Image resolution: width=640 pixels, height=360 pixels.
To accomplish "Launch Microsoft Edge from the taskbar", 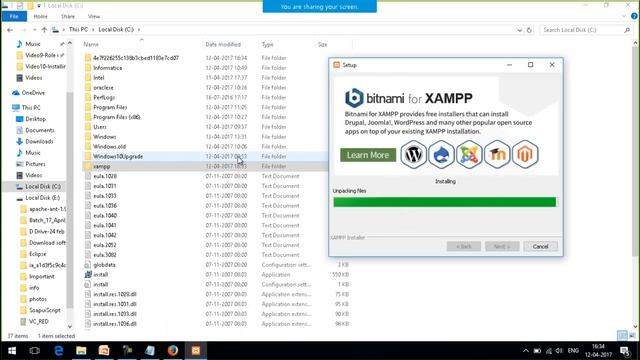I will pyautogui.click(x=58, y=351).
